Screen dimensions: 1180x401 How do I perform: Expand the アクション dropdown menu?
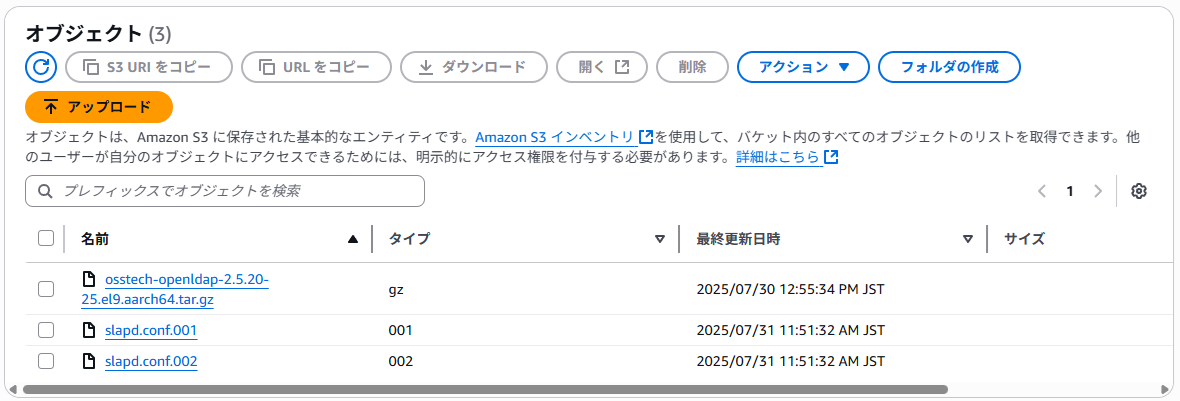click(x=804, y=67)
